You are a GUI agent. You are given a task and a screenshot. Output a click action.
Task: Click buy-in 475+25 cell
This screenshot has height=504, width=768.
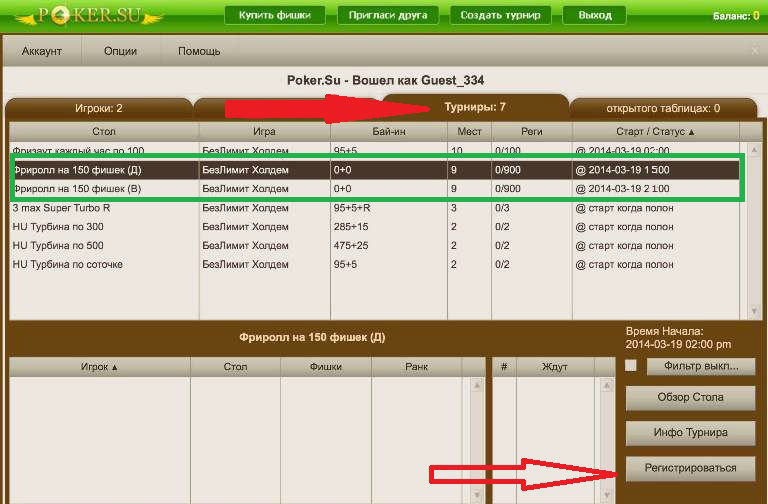pos(389,245)
